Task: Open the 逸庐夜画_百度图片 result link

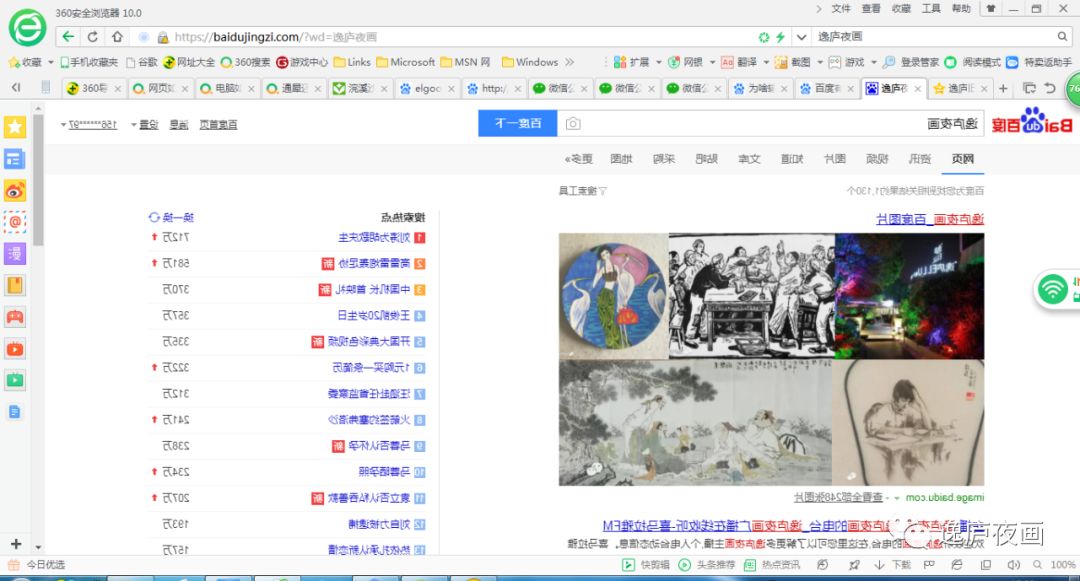Action: (930, 219)
